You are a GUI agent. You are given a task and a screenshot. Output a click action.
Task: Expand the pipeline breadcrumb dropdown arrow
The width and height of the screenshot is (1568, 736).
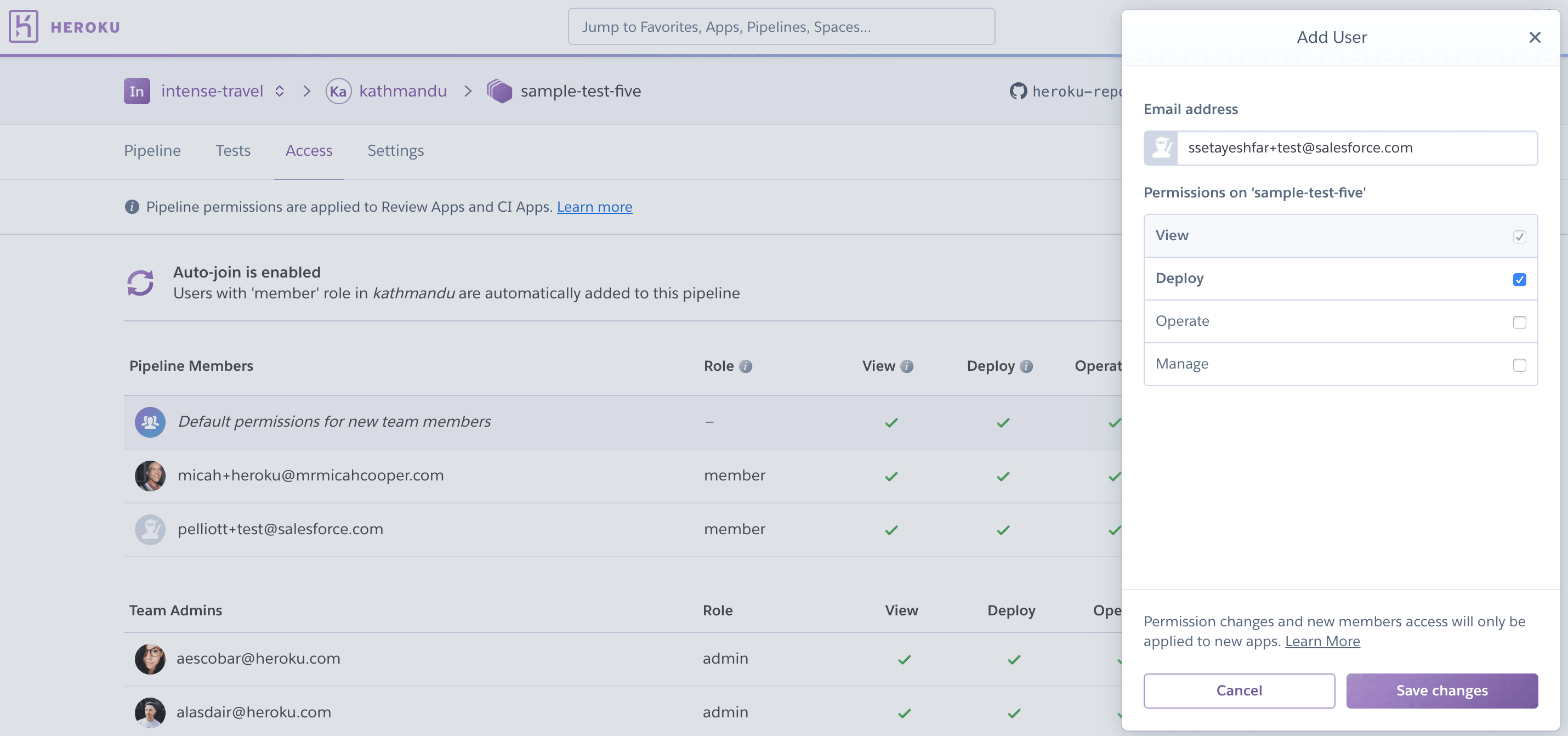pos(280,91)
